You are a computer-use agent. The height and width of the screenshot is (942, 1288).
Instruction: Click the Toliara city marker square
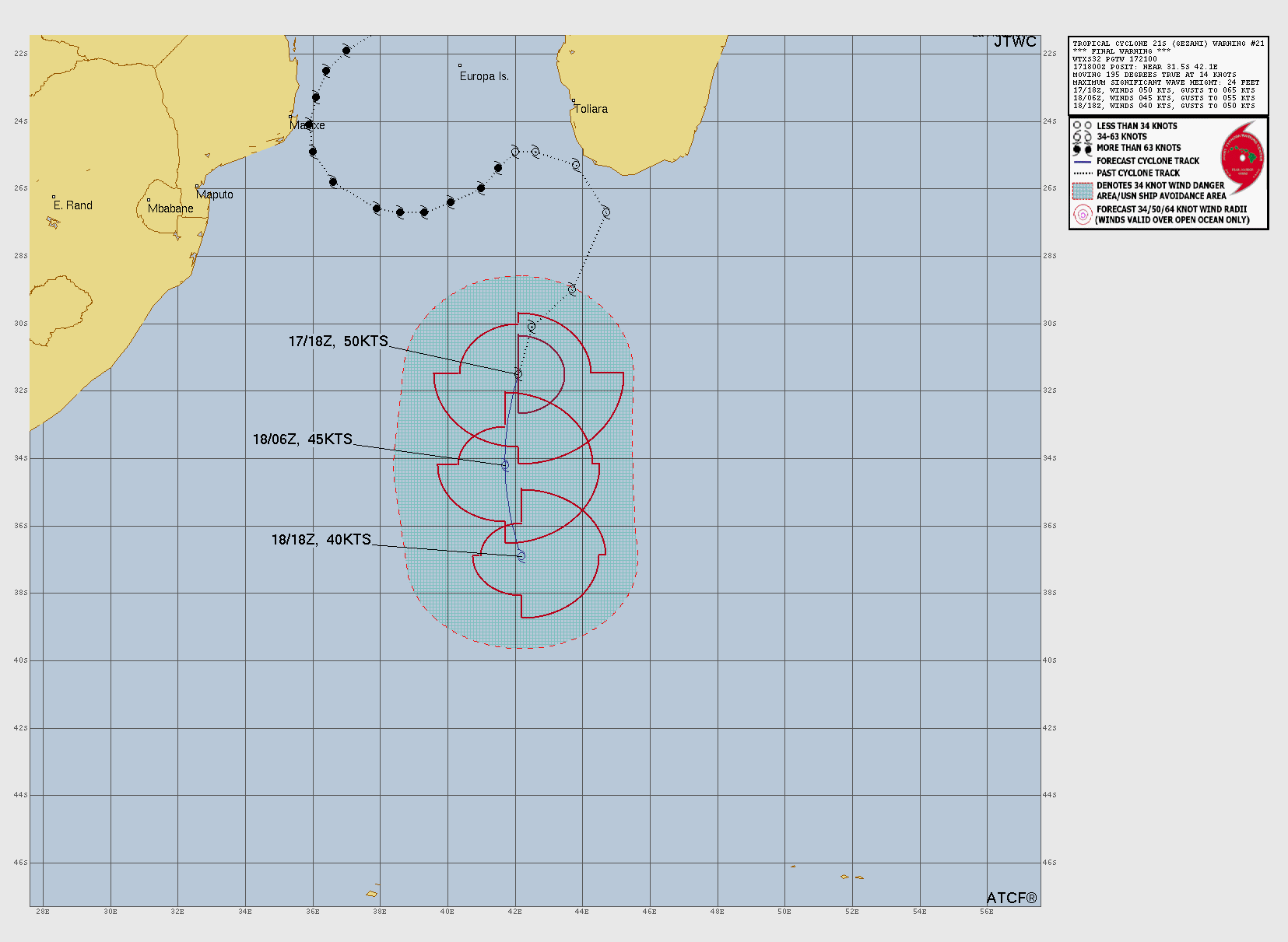coord(574,101)
